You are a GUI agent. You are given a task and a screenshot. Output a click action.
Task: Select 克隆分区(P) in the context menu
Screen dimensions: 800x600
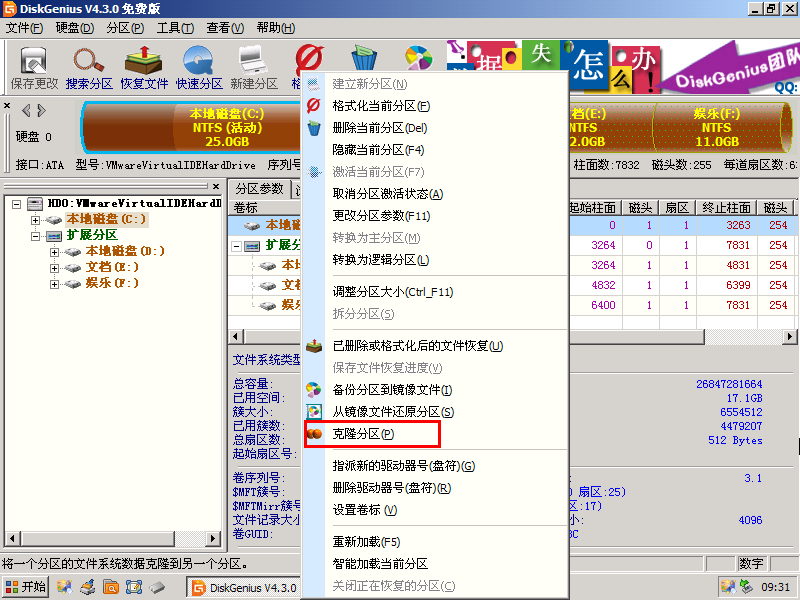click(x=436, y=434)
